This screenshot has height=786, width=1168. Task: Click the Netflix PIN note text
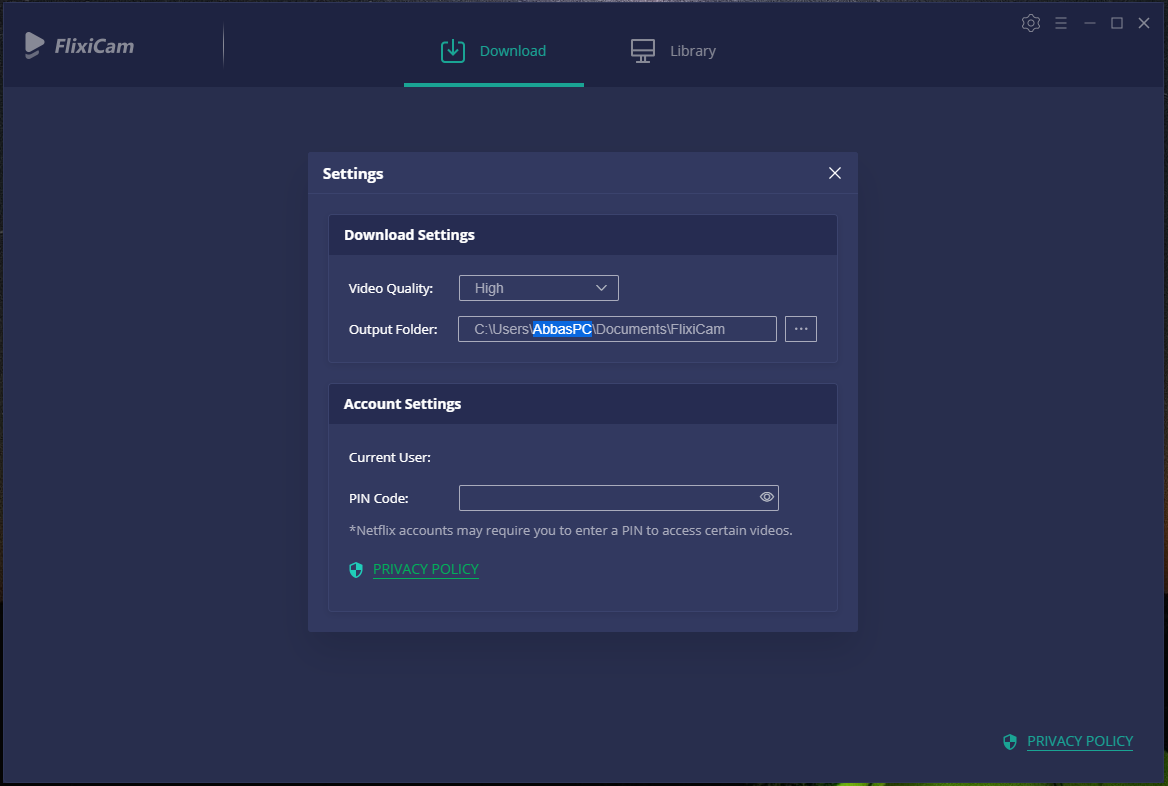(571, 530)
